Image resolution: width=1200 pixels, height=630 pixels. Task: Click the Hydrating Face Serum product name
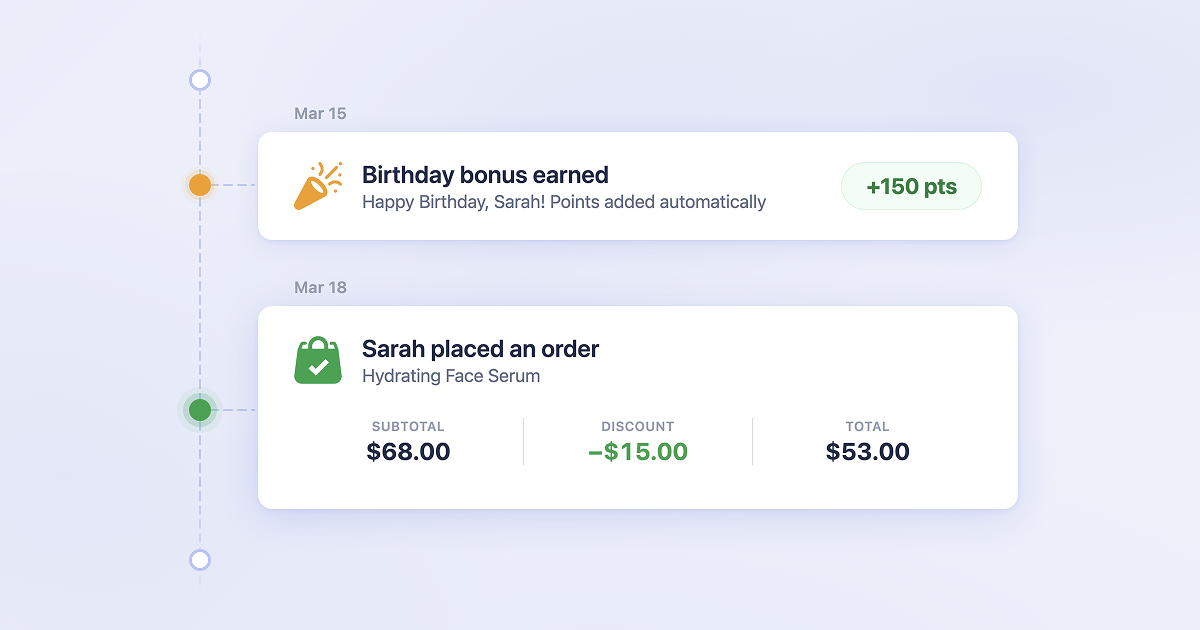(x=450, y=376)
